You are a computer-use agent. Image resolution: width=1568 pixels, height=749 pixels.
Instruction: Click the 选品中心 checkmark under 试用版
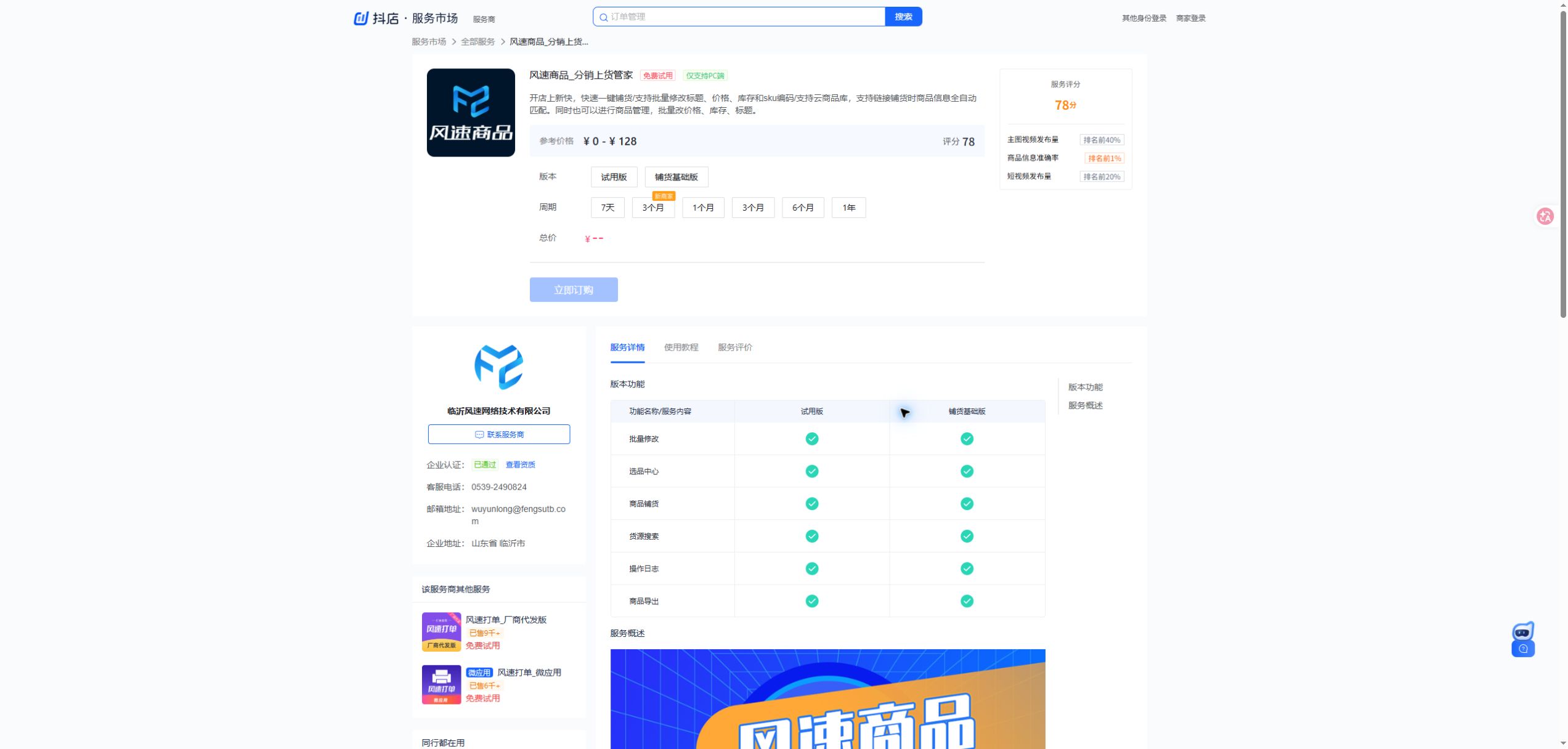tap(812, 471)
